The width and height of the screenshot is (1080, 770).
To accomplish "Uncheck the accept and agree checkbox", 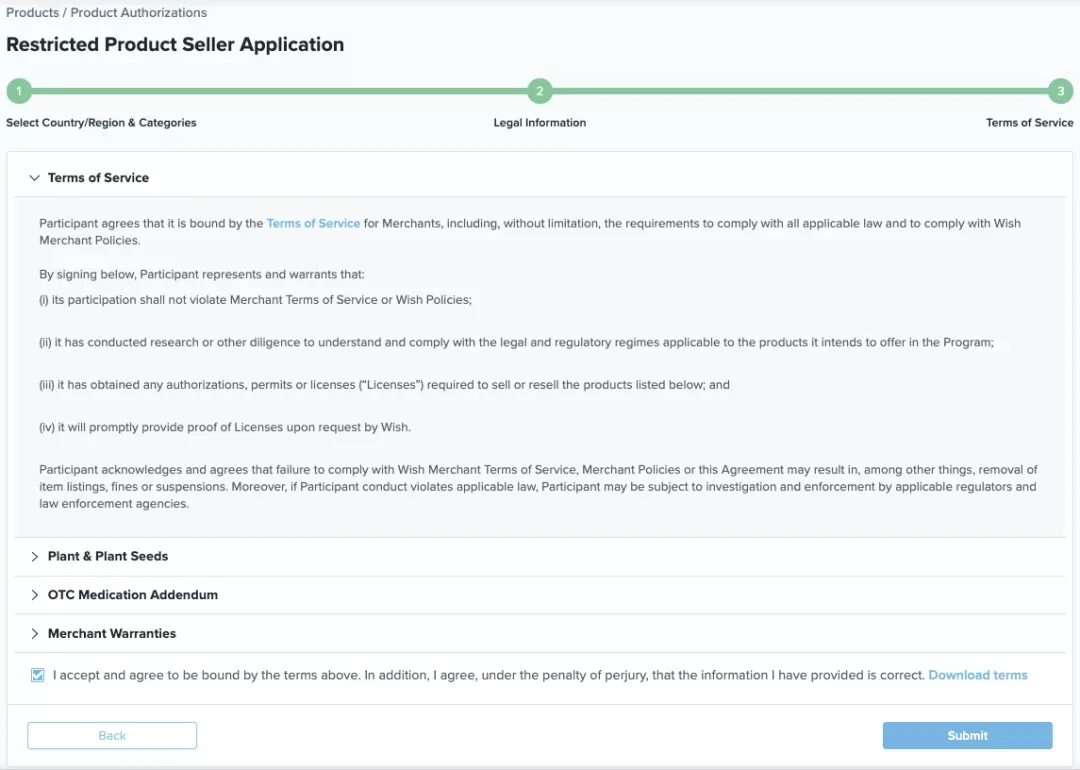I will [x=38, y=675].
